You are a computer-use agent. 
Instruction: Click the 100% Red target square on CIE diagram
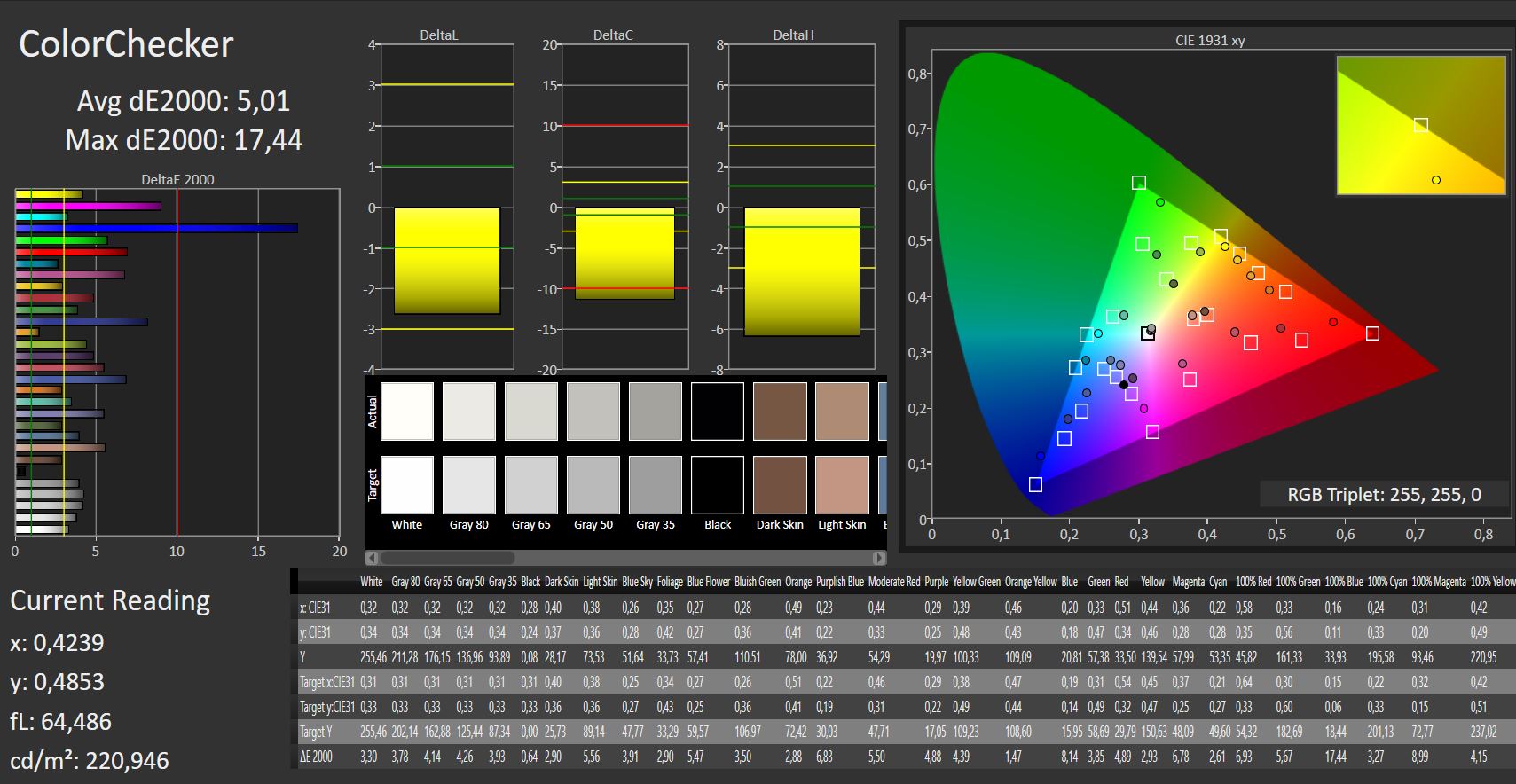[x=1372, y=333]
